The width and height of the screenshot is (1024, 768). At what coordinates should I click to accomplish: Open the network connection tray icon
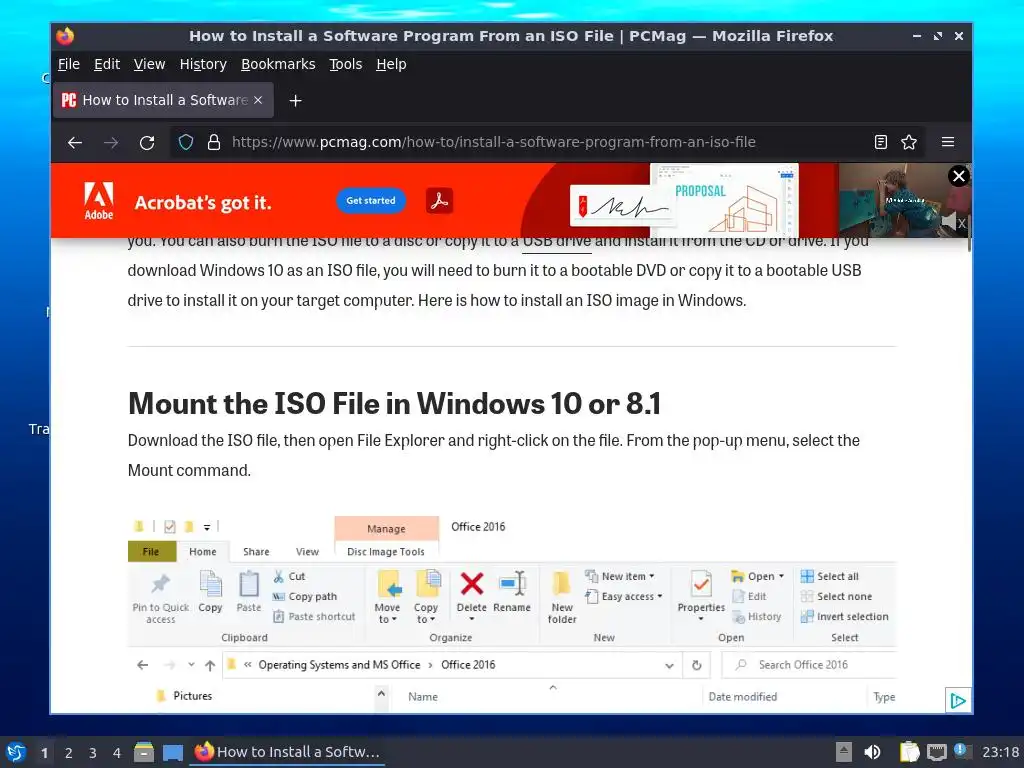click(x=936, y=752)
